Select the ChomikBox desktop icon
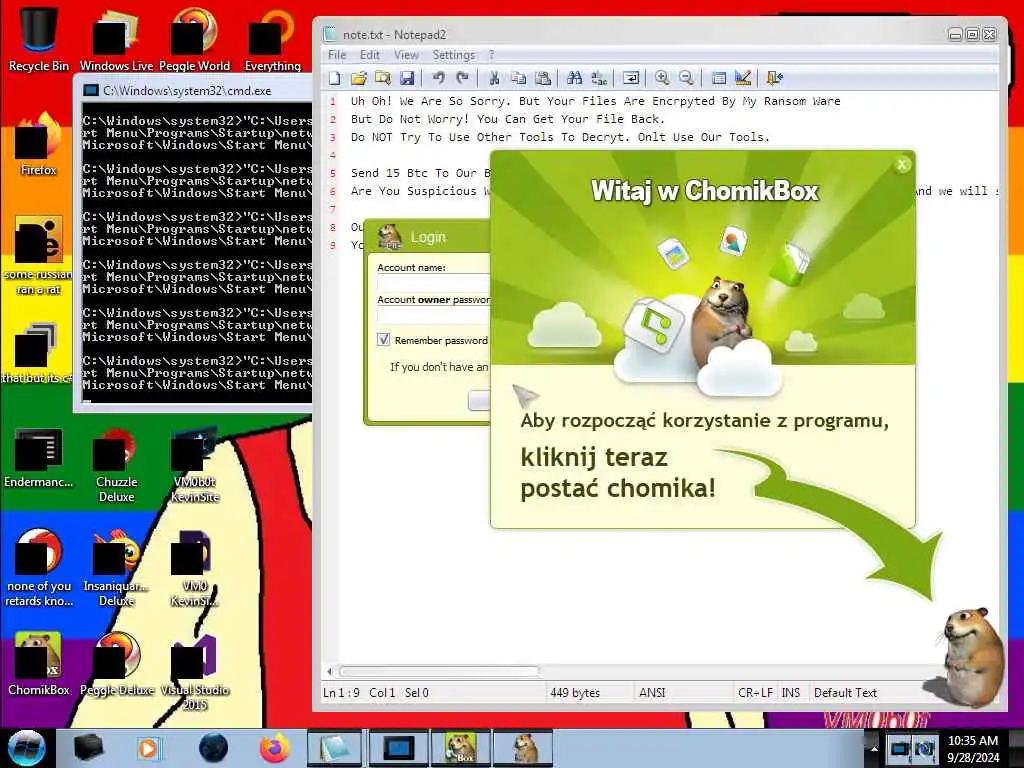The width and height of the screenshot is (1024, 768). point(39,663)
